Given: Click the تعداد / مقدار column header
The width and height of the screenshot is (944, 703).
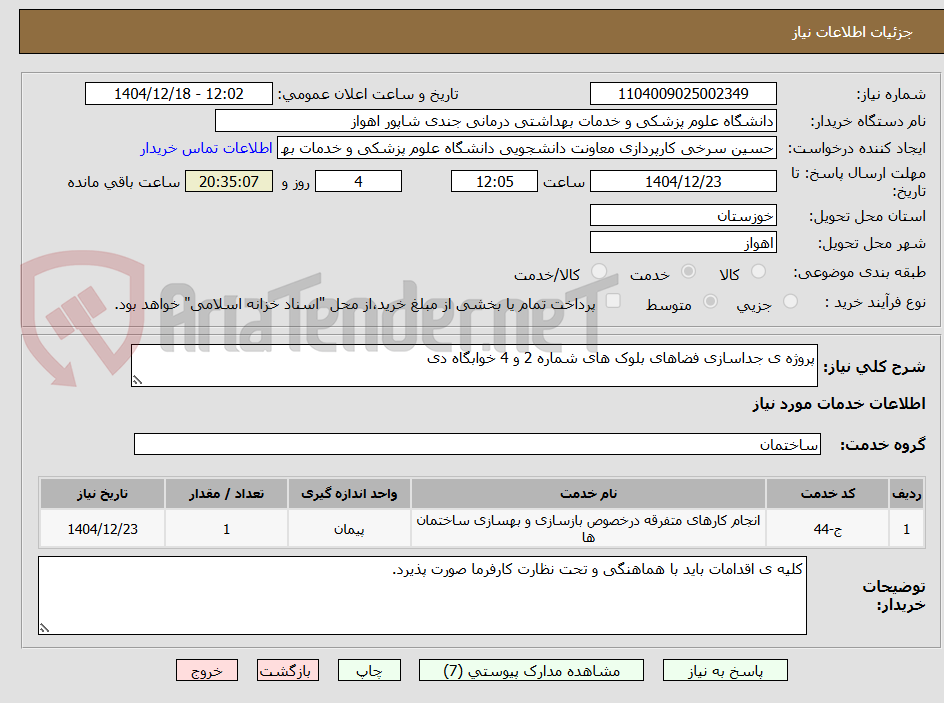Looking at the screenshot, I should 226,494.
